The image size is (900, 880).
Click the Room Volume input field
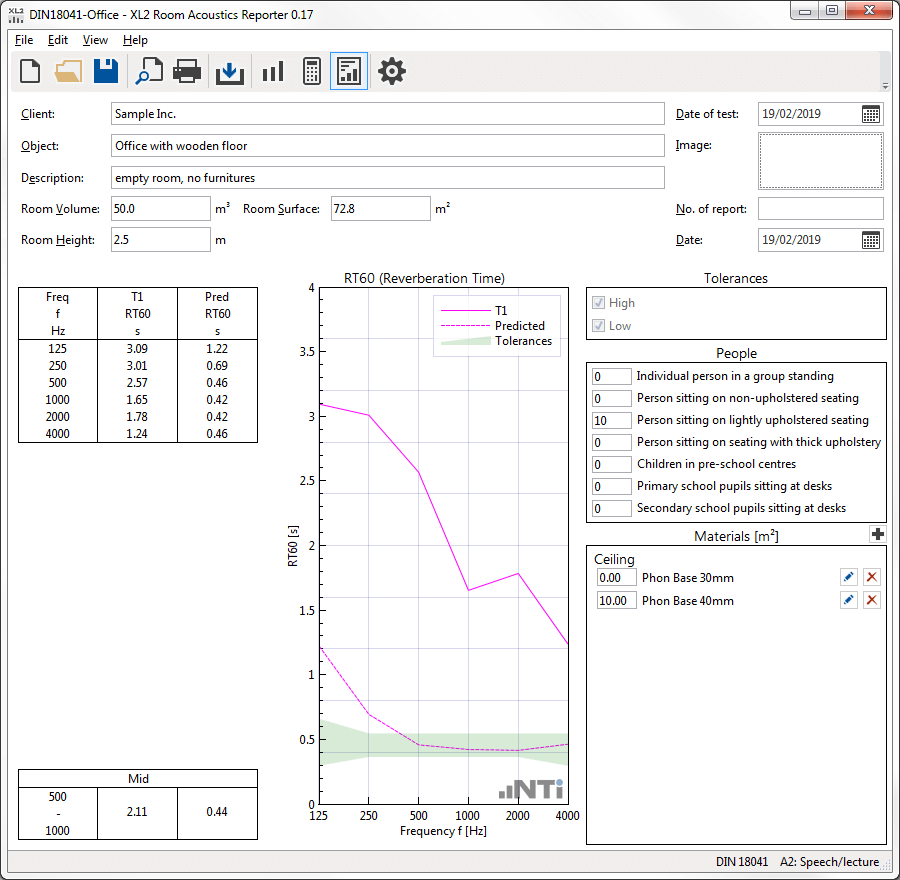(160, 209)
